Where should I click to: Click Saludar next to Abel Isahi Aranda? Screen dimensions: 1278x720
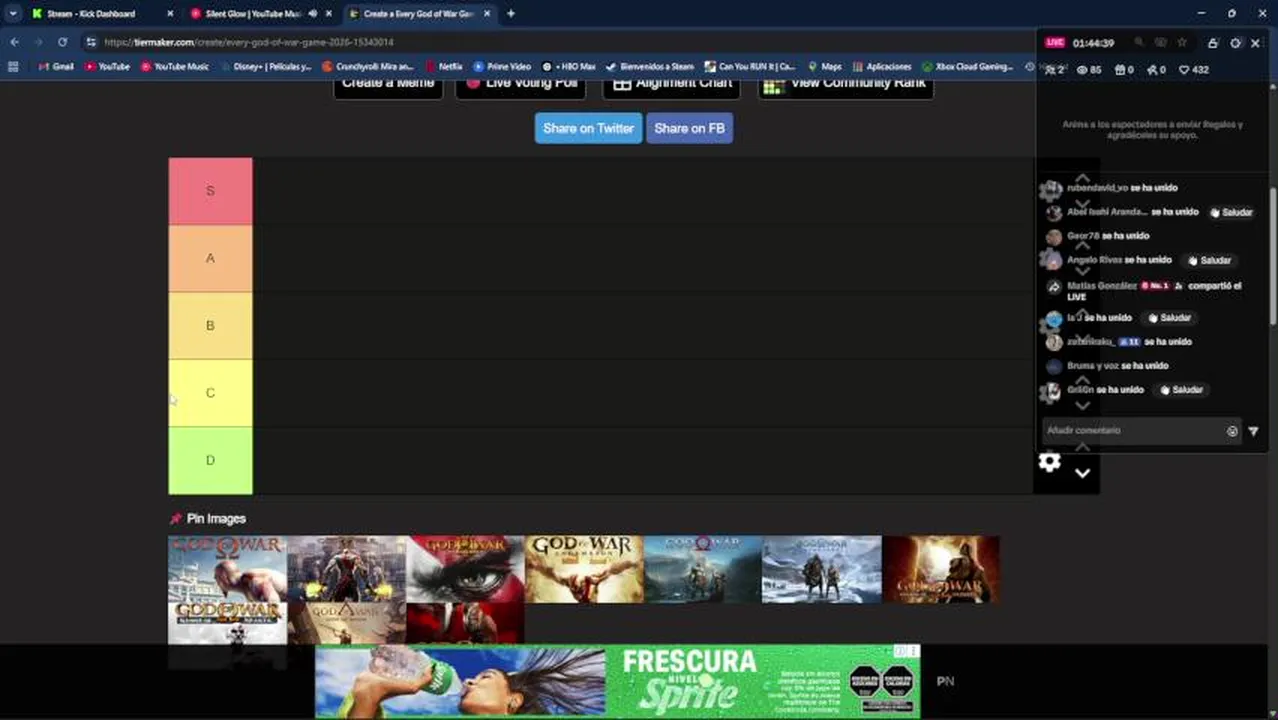coord(1231,212)
